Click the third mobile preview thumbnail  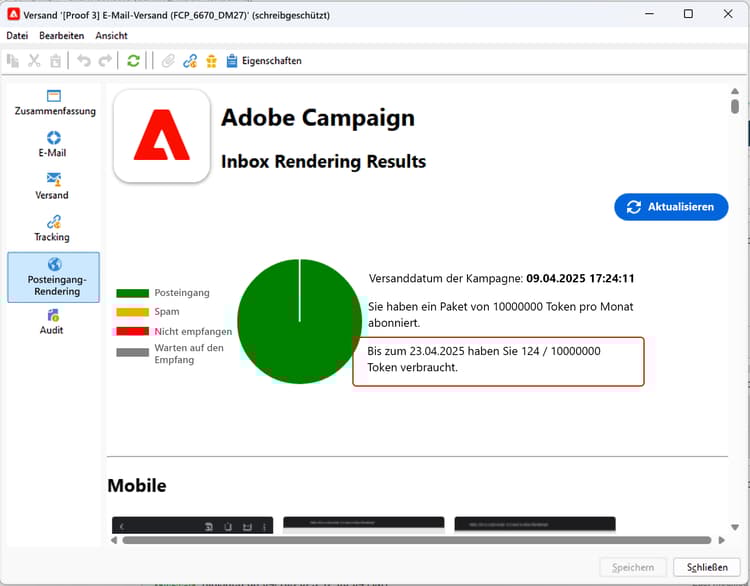[x=535, y=525]
